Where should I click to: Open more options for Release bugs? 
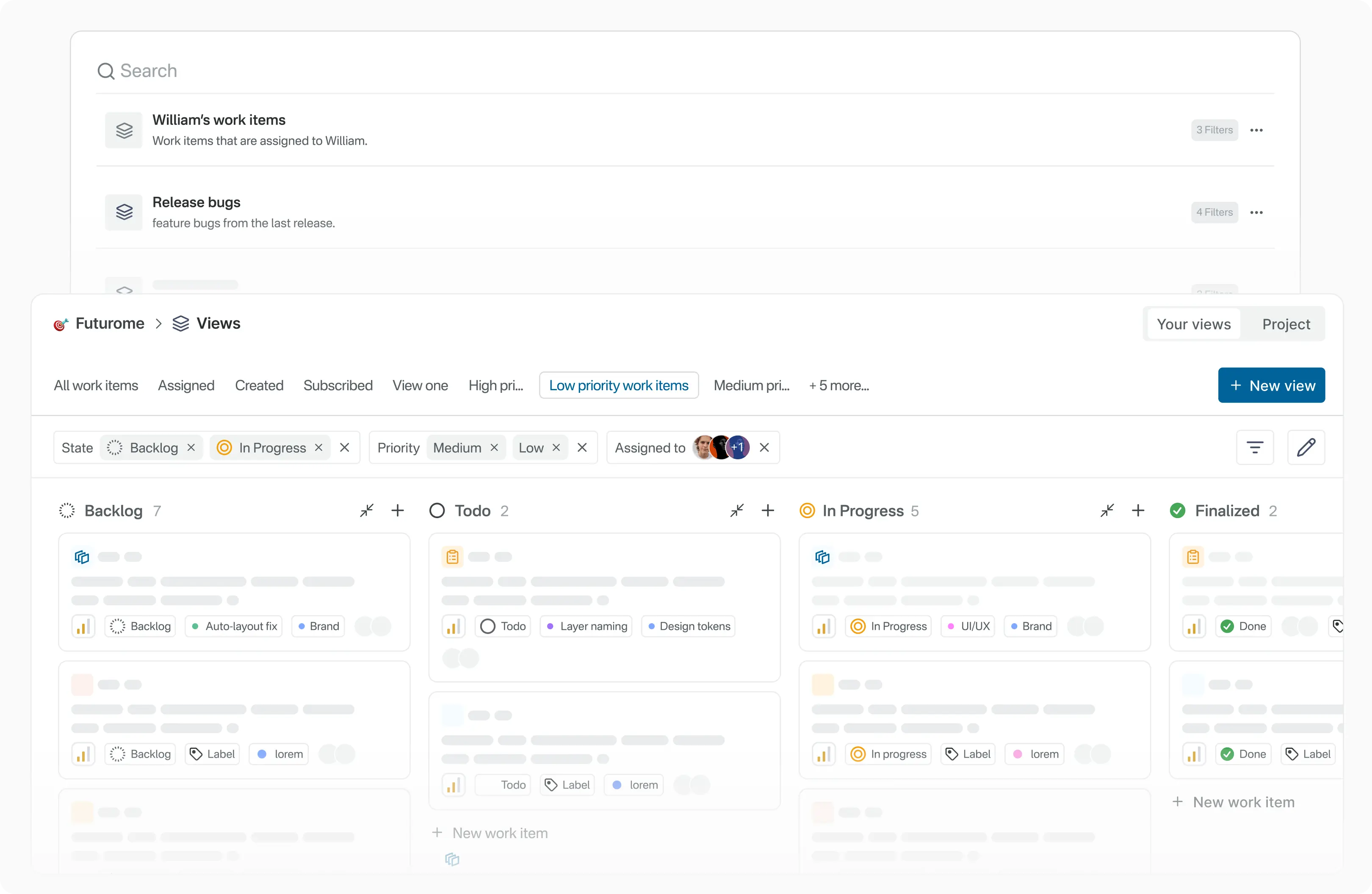coord(1256,212)
